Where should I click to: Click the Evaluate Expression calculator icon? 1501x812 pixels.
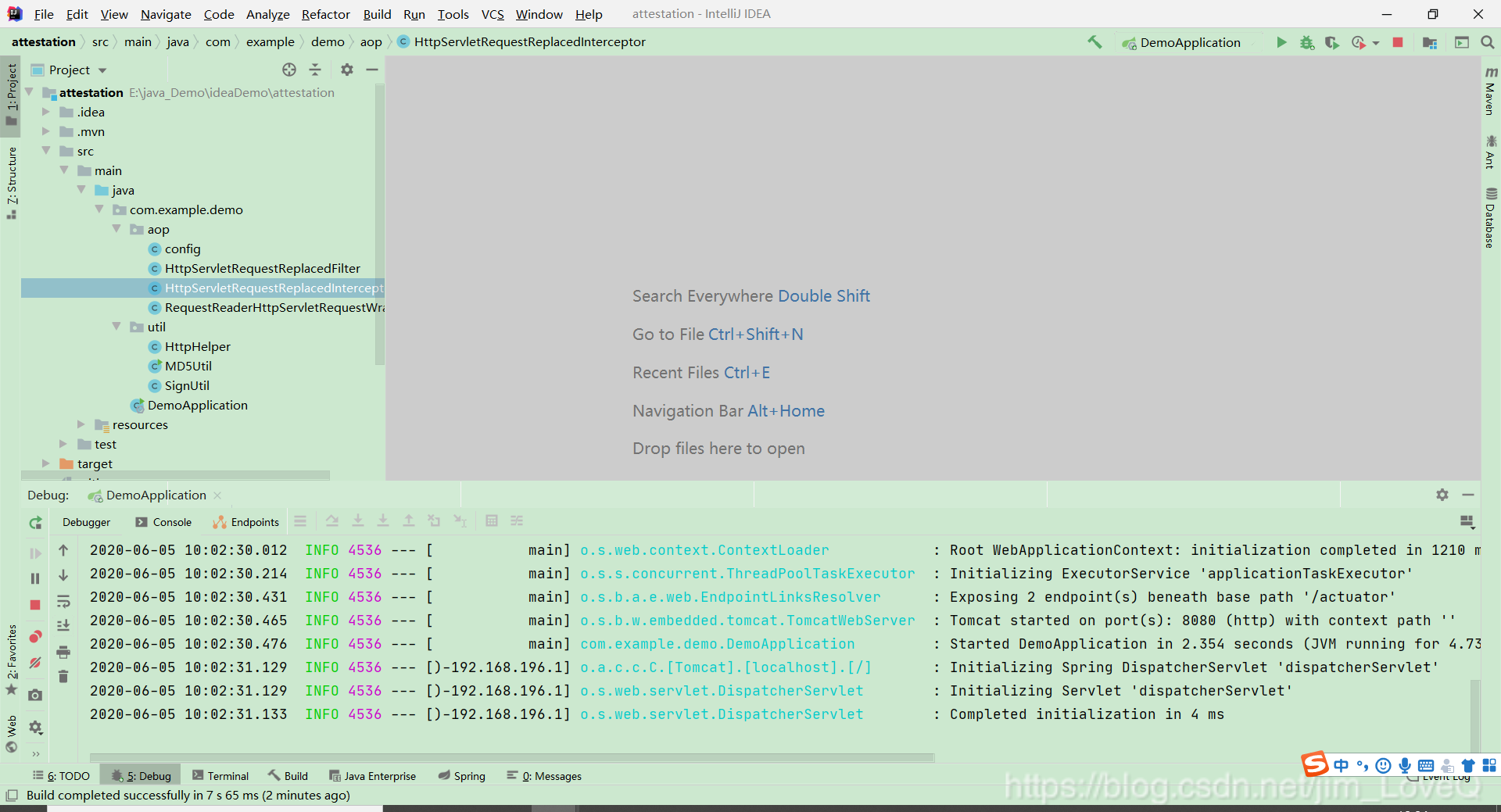[x=492, y=520]
